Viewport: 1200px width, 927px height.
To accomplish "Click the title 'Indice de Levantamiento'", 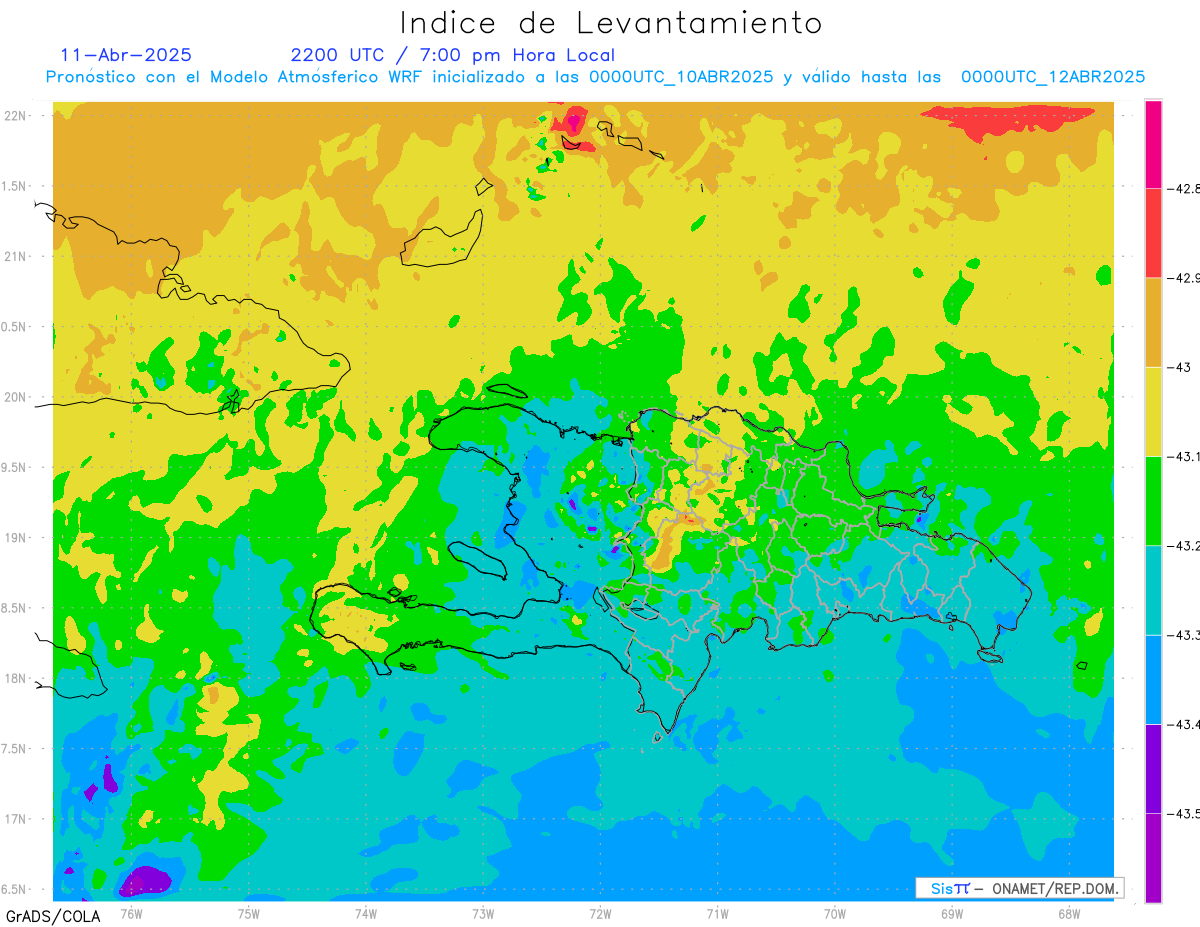I will point(611,23).
